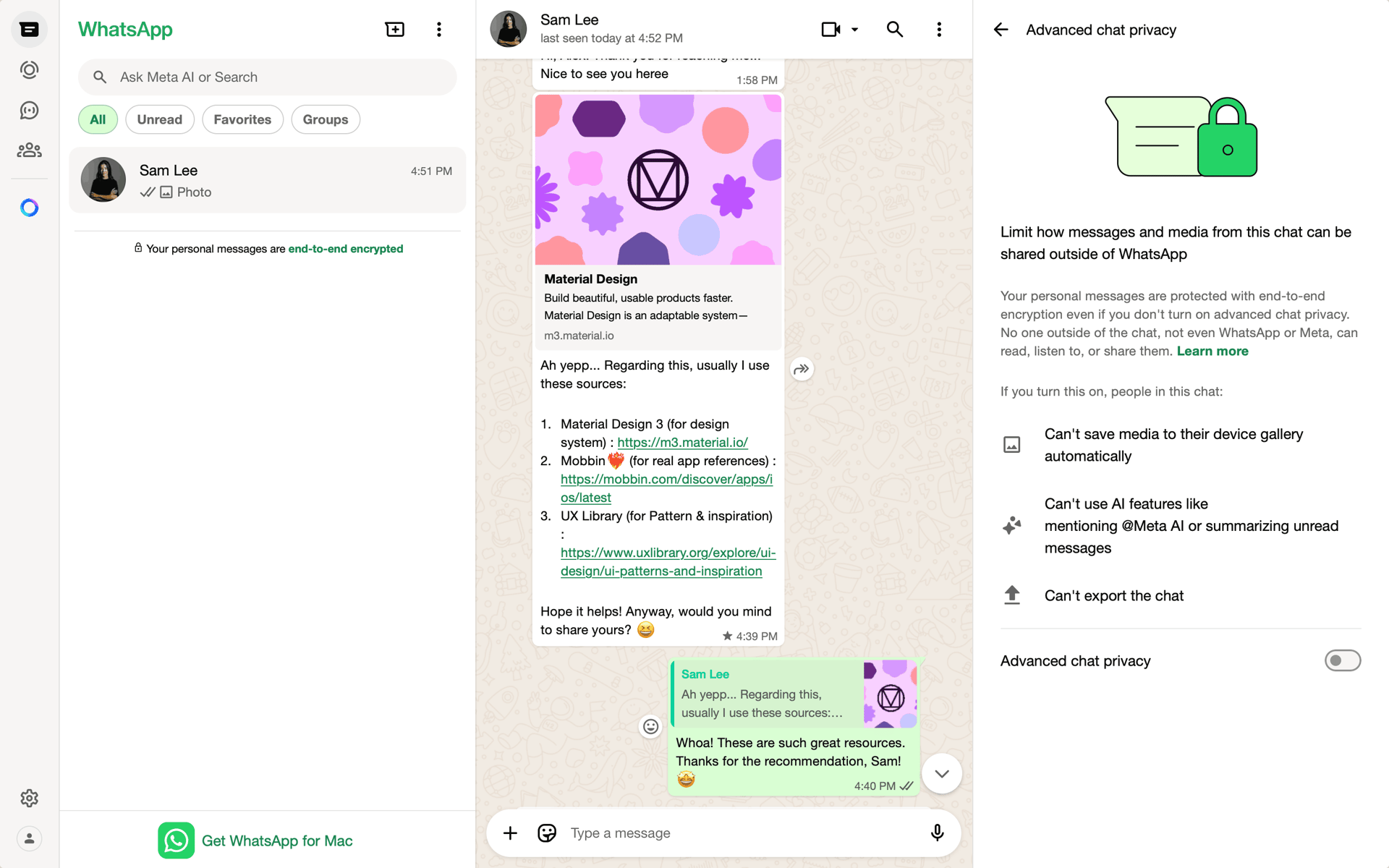Screen dimensions: 1389x868
Task: Open the Chats section in the sidebar
Action: tap(29, 30)
